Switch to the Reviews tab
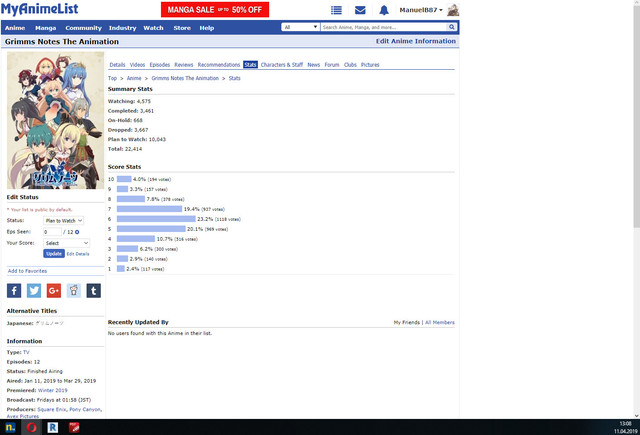The width and height of the screenshot is (640, 435). pyautogui.click(x=184, y=64)
